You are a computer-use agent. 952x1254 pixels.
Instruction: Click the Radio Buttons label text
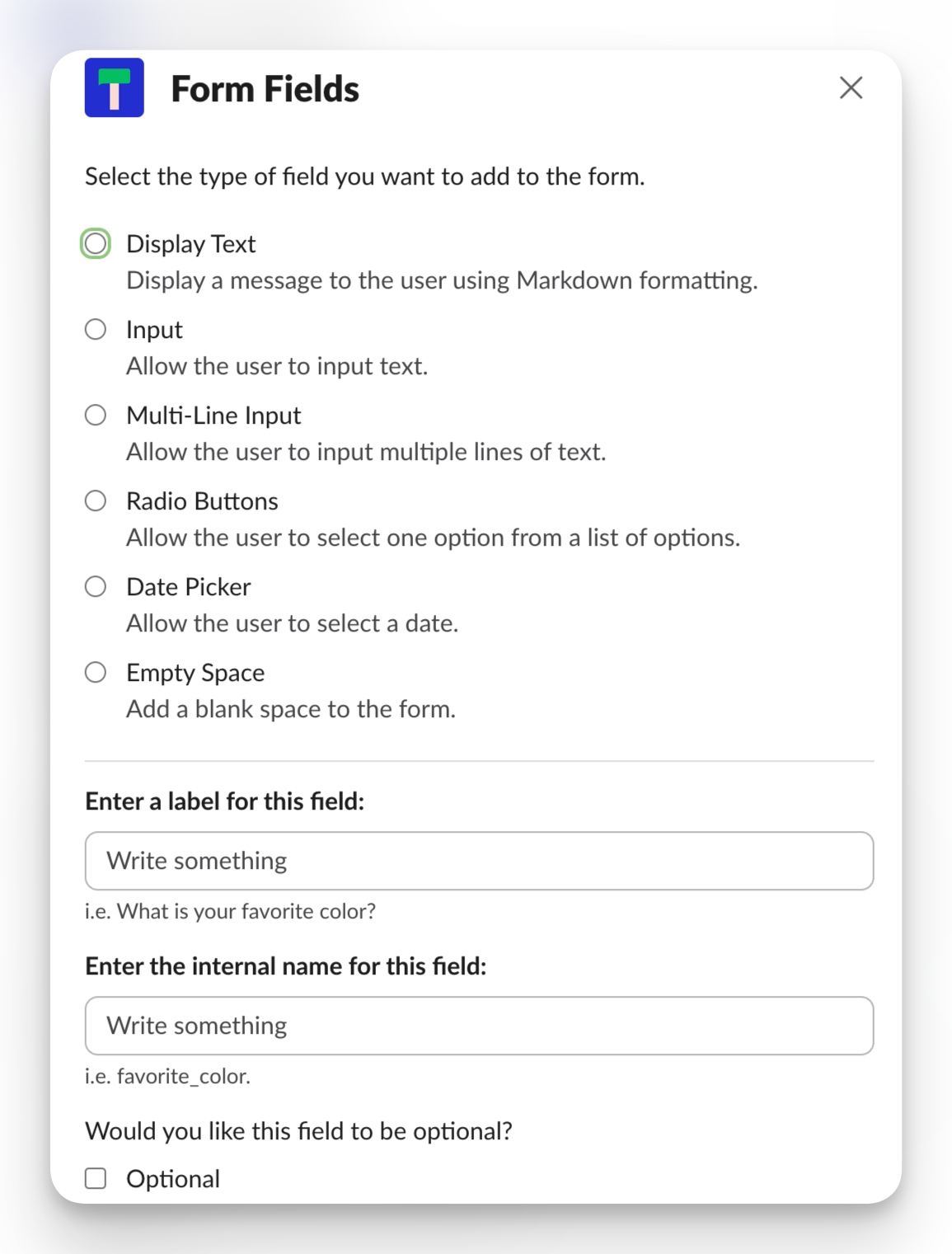click(202, 501)
